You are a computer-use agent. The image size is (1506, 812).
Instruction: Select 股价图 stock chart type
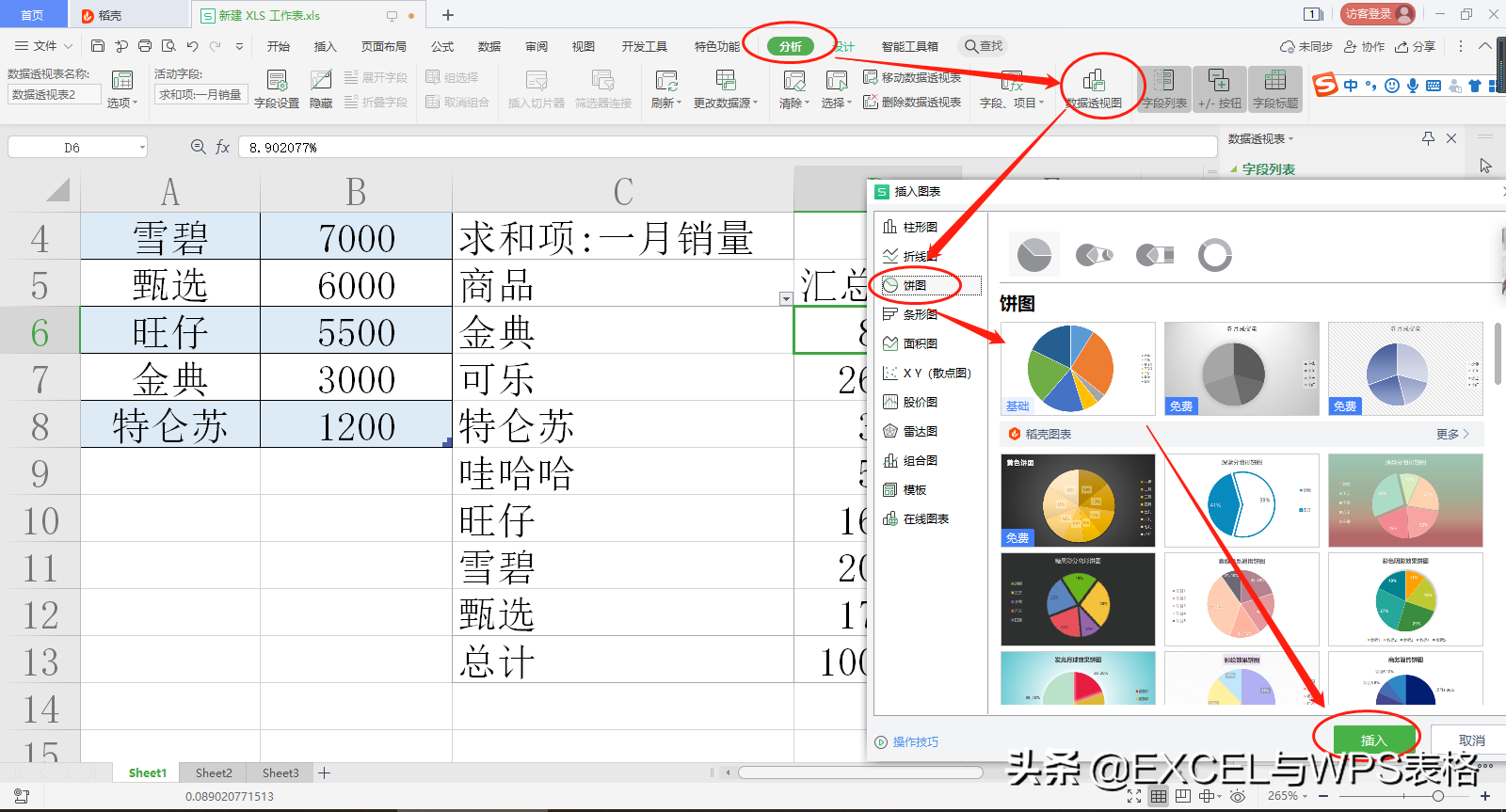910,402
